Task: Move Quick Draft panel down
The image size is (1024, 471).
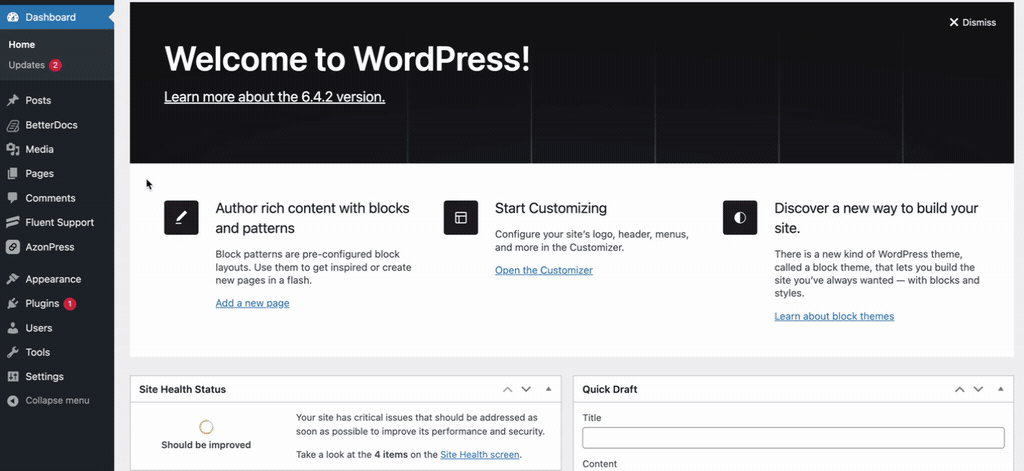Action: (978, 389)
